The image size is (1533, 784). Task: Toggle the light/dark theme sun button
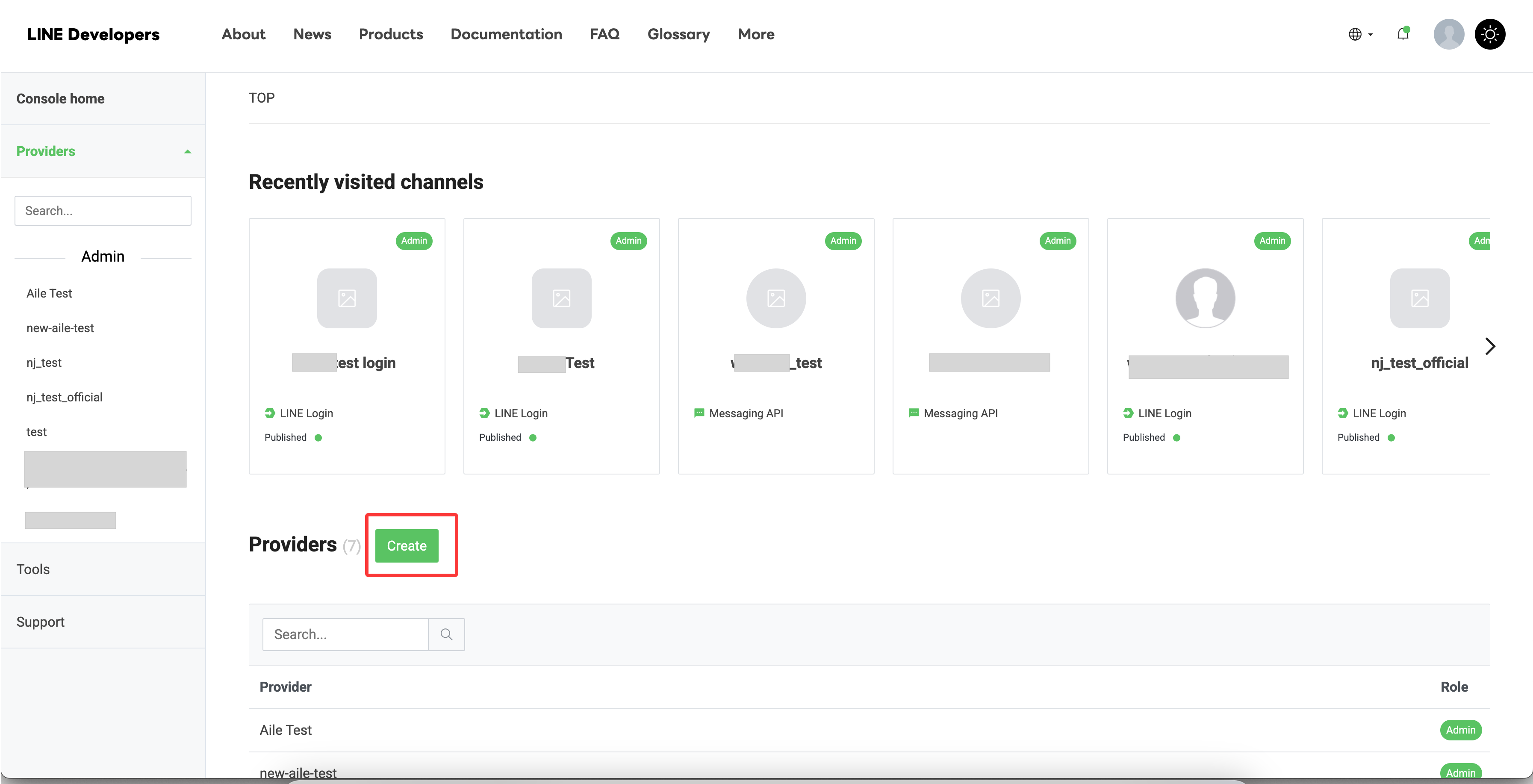click(x=1489, y=35)
